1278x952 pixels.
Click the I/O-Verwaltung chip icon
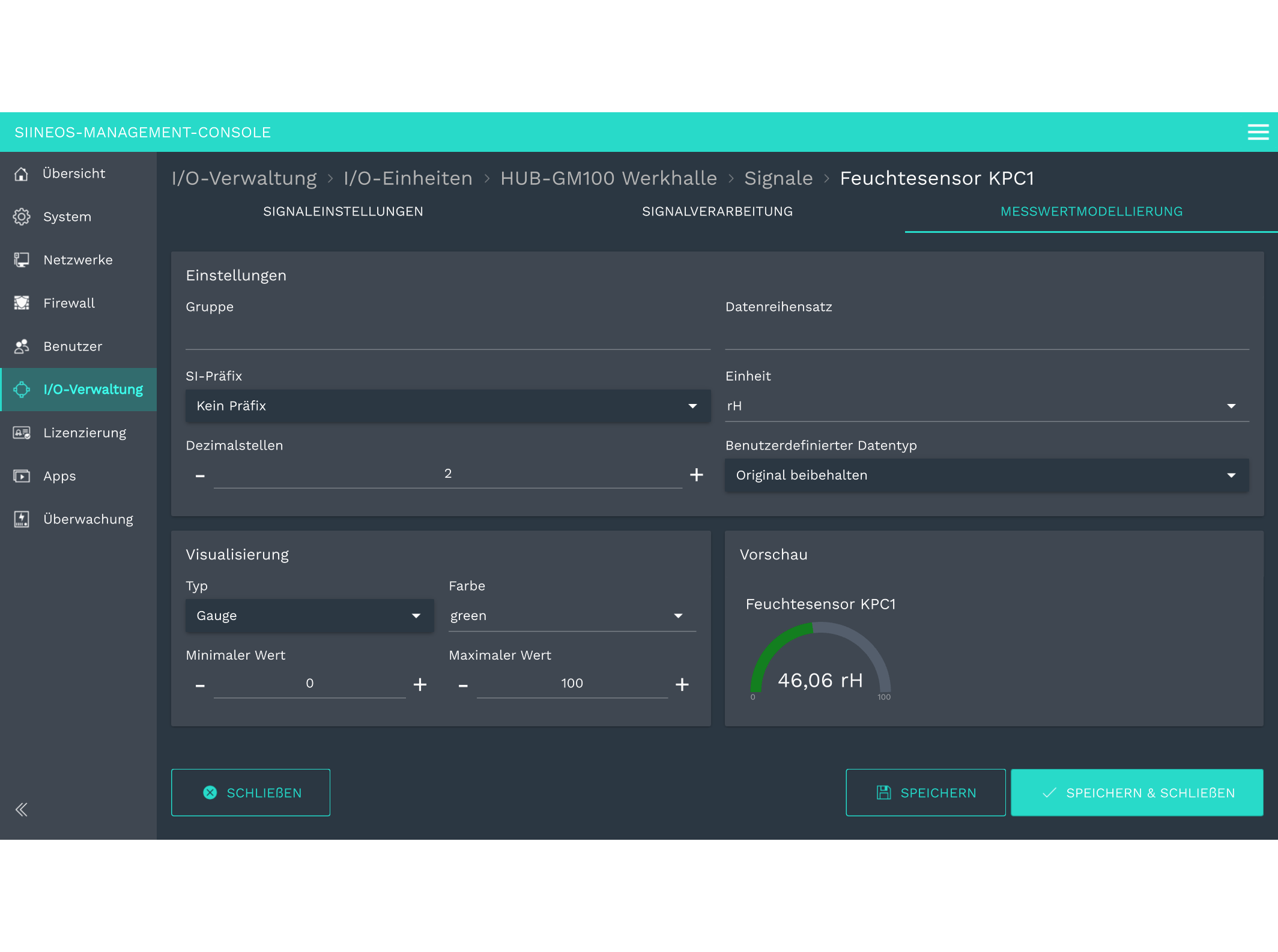point(22,390)
